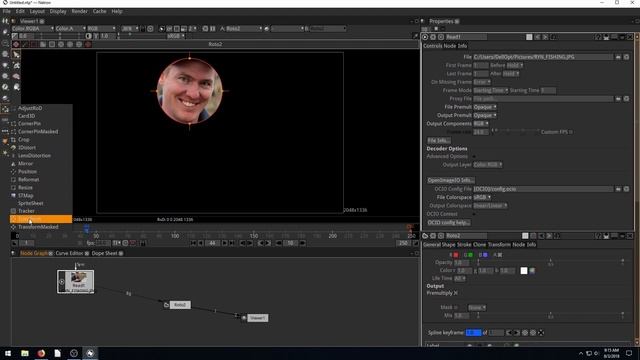The width and height of the screenshot is (640, 360).
Task: Toggle Advanced Options under Decoder Options
Action: click(474, 157)
